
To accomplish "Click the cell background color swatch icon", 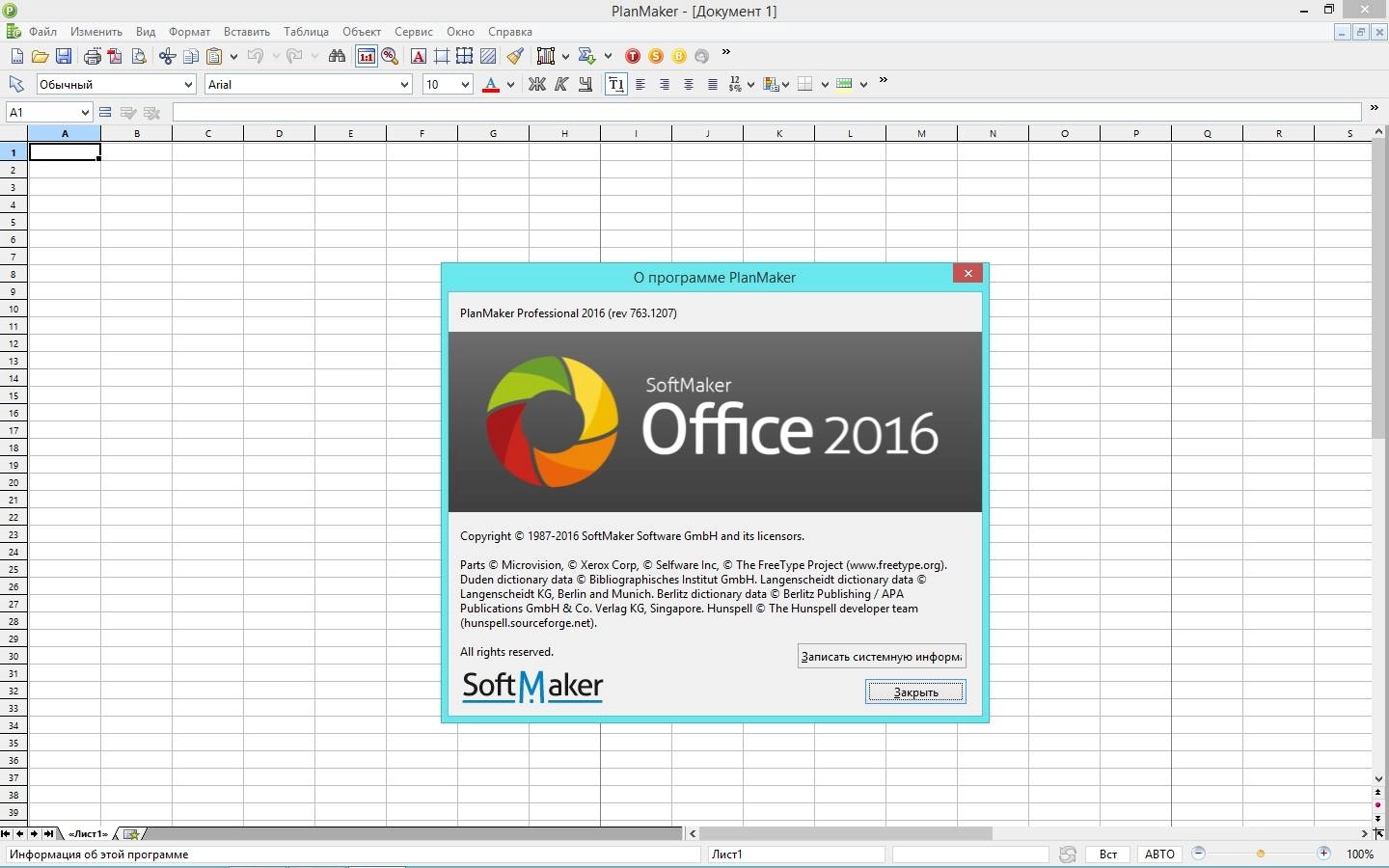I will pos(845,84).
